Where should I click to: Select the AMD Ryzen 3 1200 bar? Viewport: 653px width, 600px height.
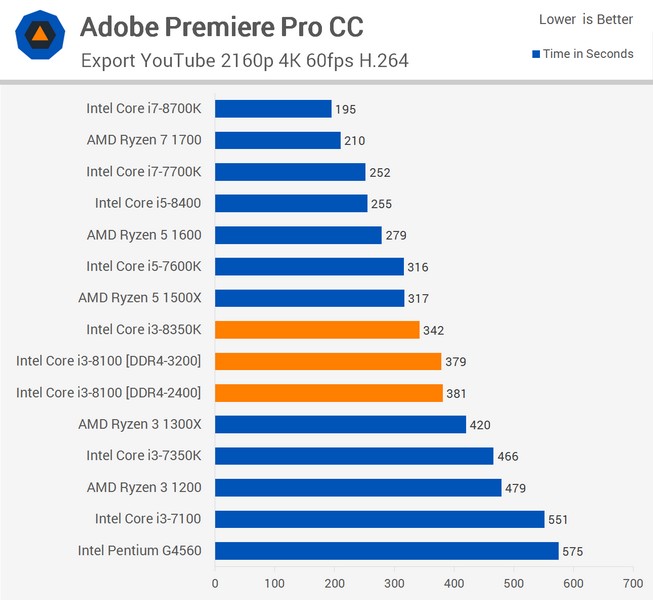358,487
